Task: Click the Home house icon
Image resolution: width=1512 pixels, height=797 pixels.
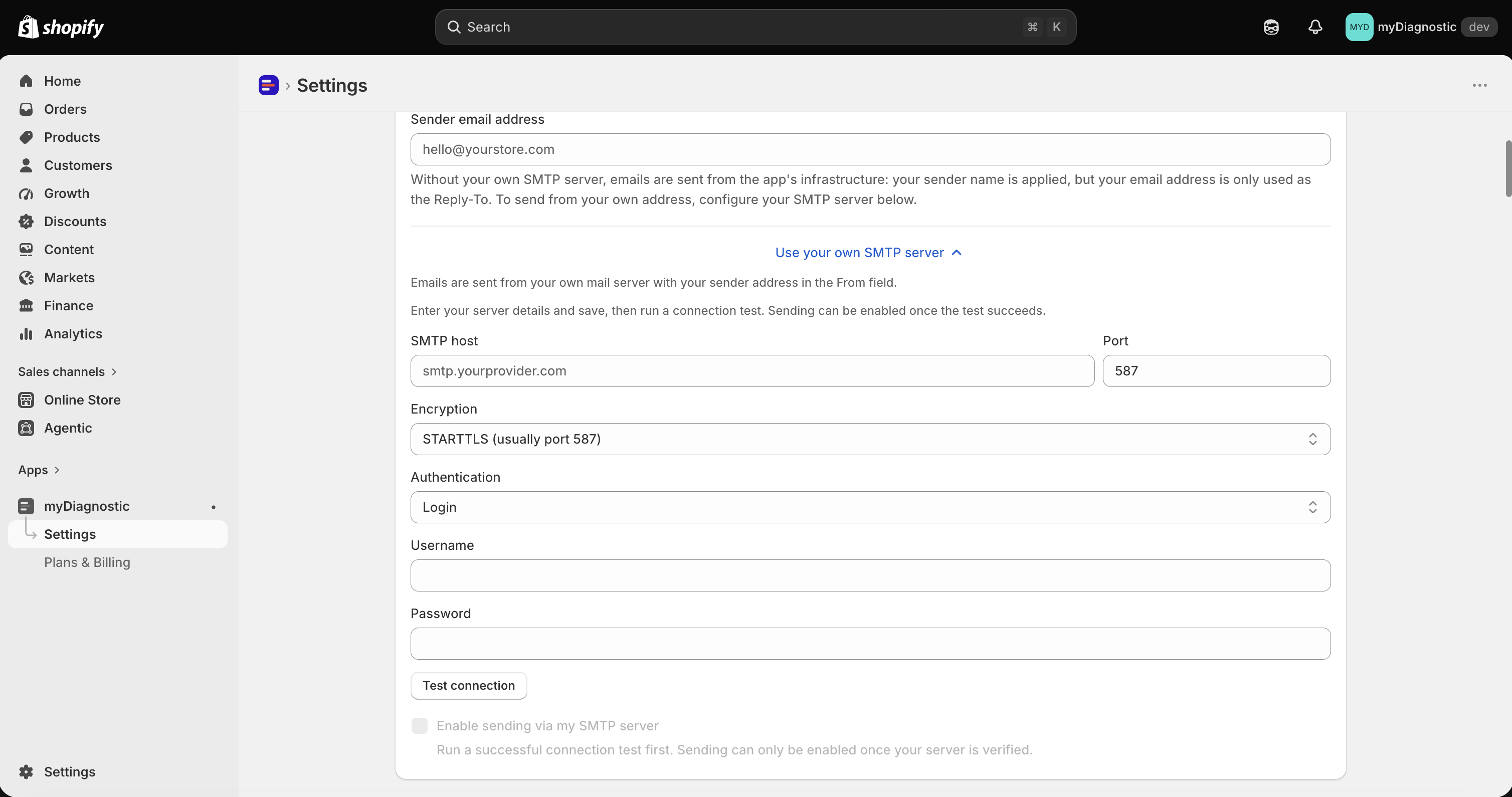Action: click(26, 81)
